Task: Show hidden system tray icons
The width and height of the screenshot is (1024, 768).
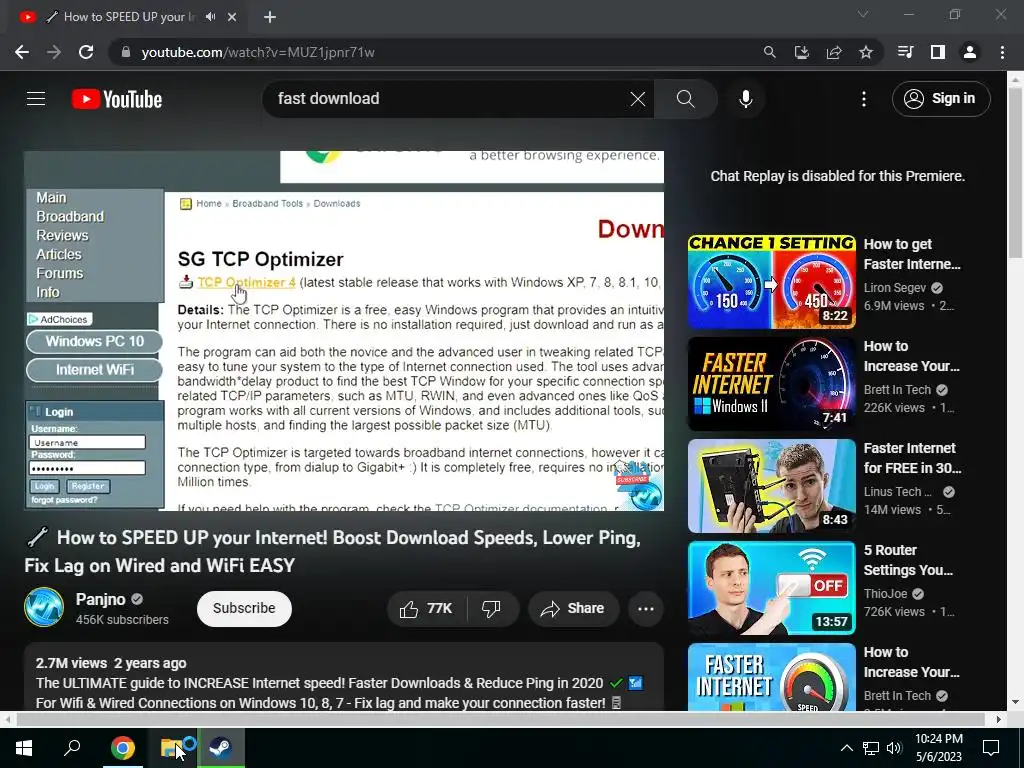Action: tap(846, 748)
